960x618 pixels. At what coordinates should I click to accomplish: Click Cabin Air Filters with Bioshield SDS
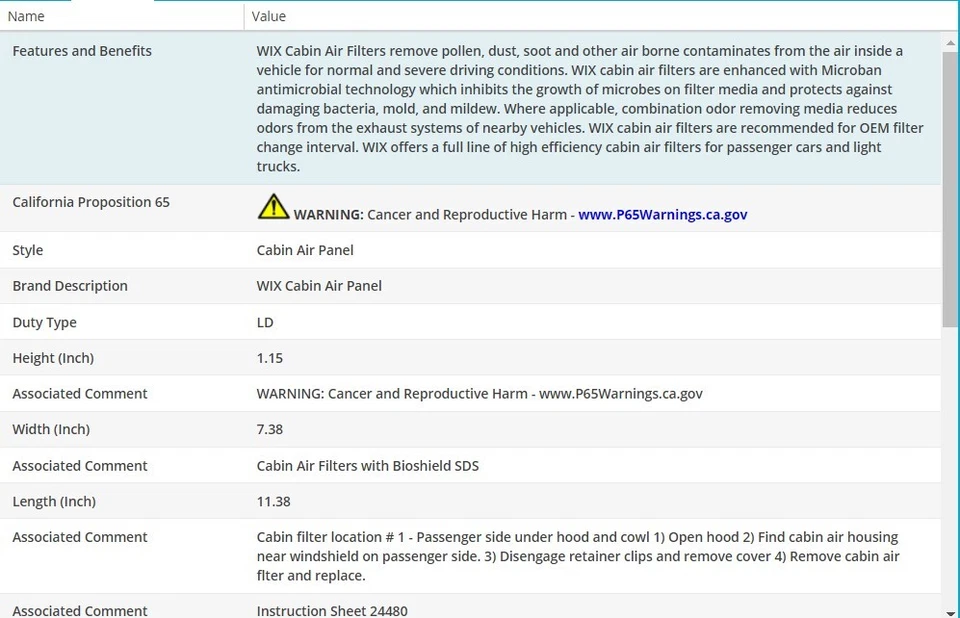point(367,465)
